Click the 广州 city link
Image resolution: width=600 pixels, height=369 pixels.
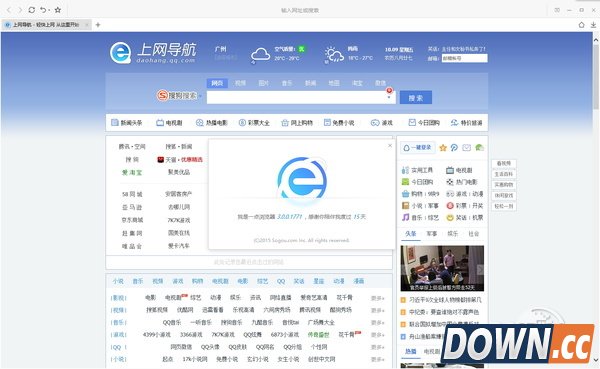click(221, 49)
